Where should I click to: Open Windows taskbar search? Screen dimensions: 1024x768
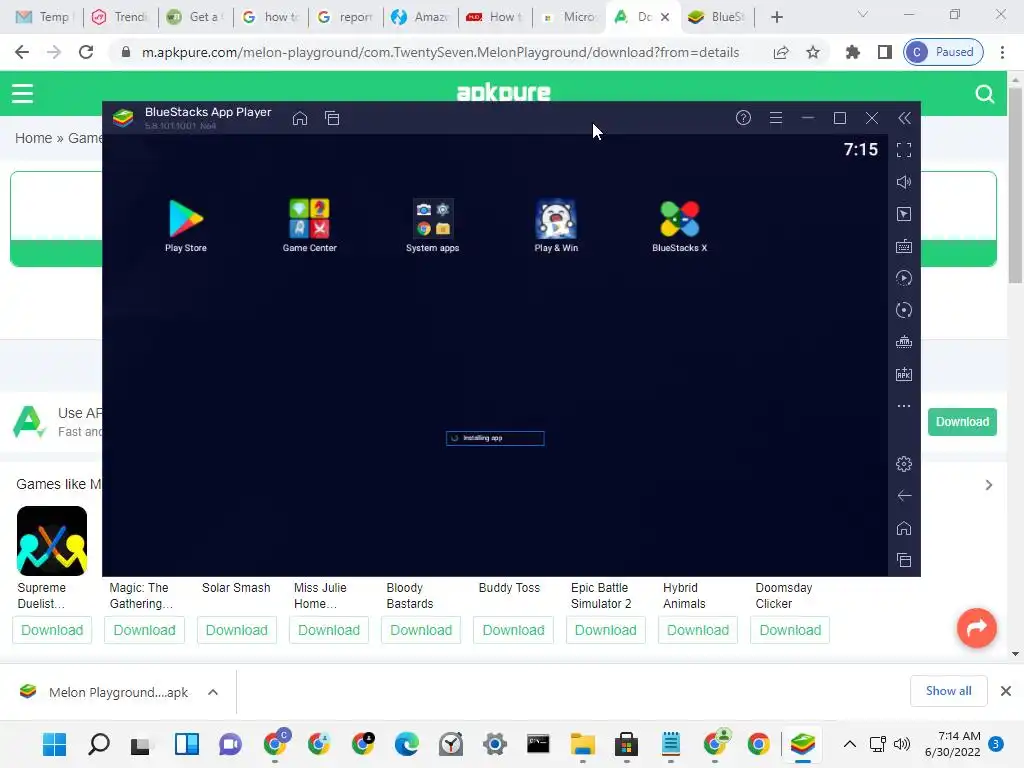[x=99, y=744]
